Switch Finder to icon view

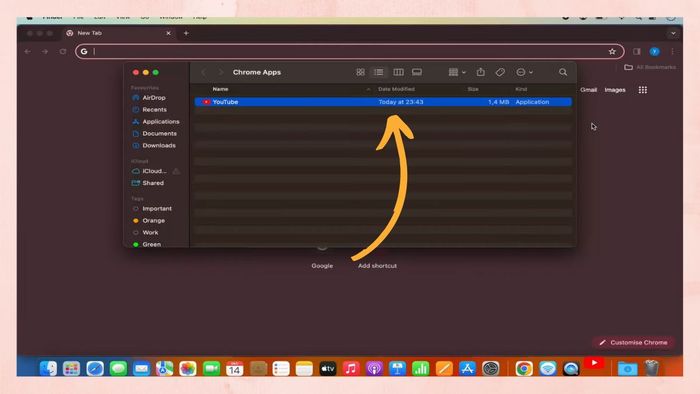point(360,72)
